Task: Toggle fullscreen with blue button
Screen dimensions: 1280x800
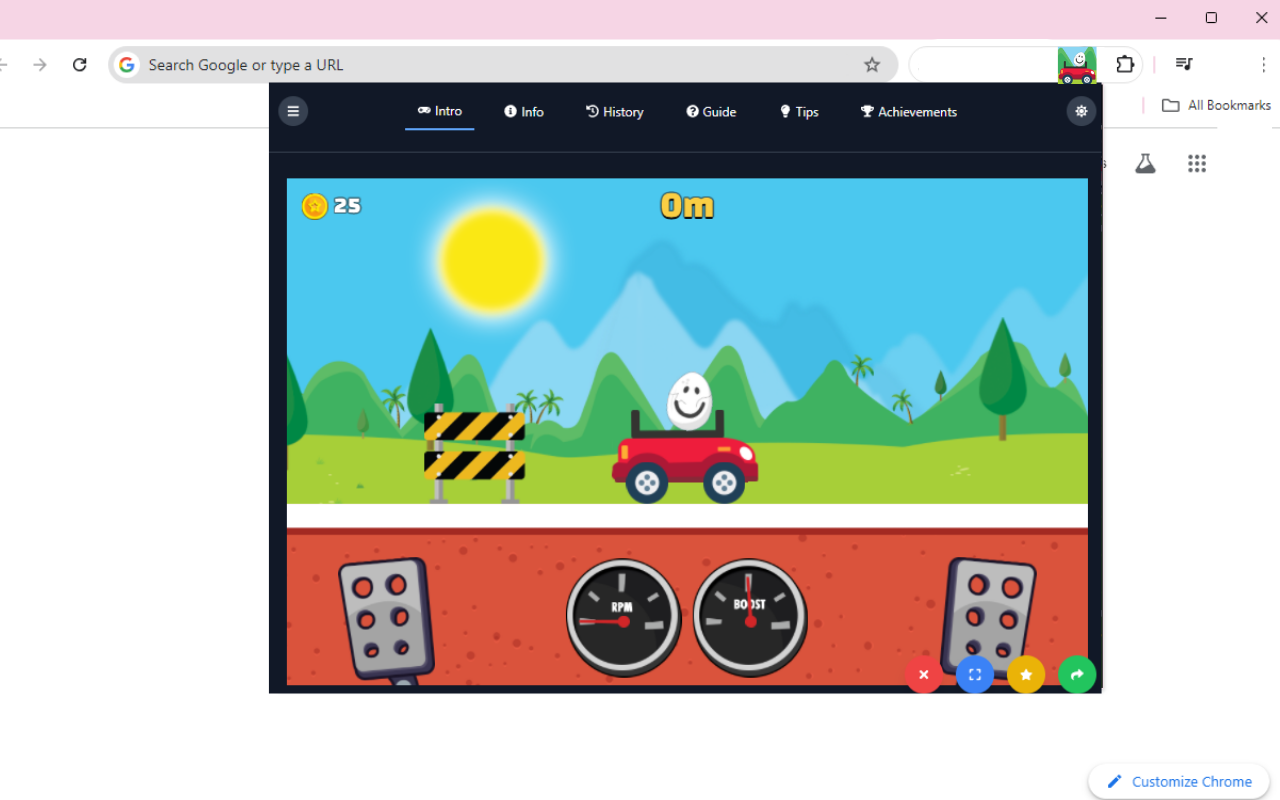Action: tap(975, 675)
